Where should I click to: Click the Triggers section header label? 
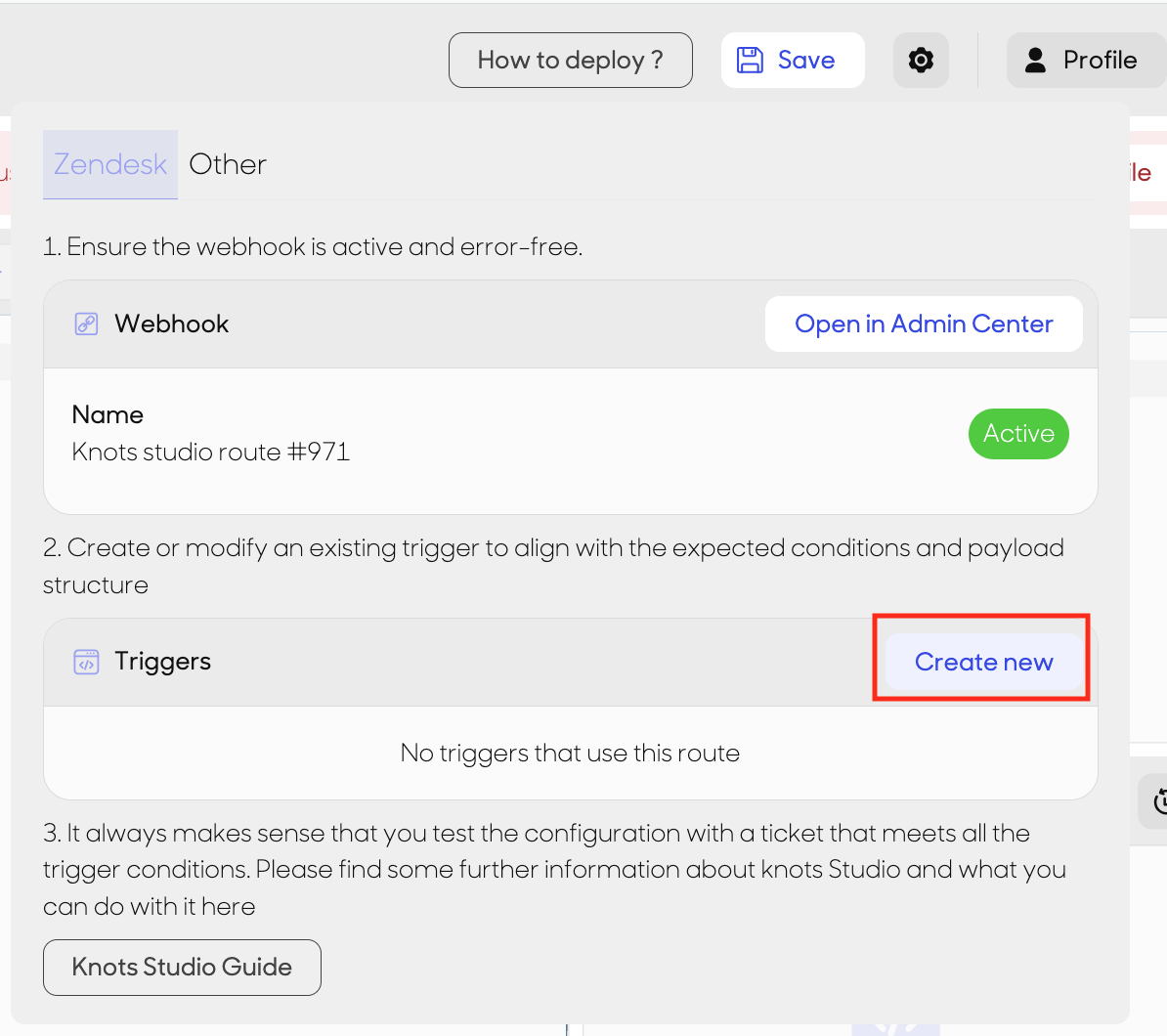click(x=162, y=662)
